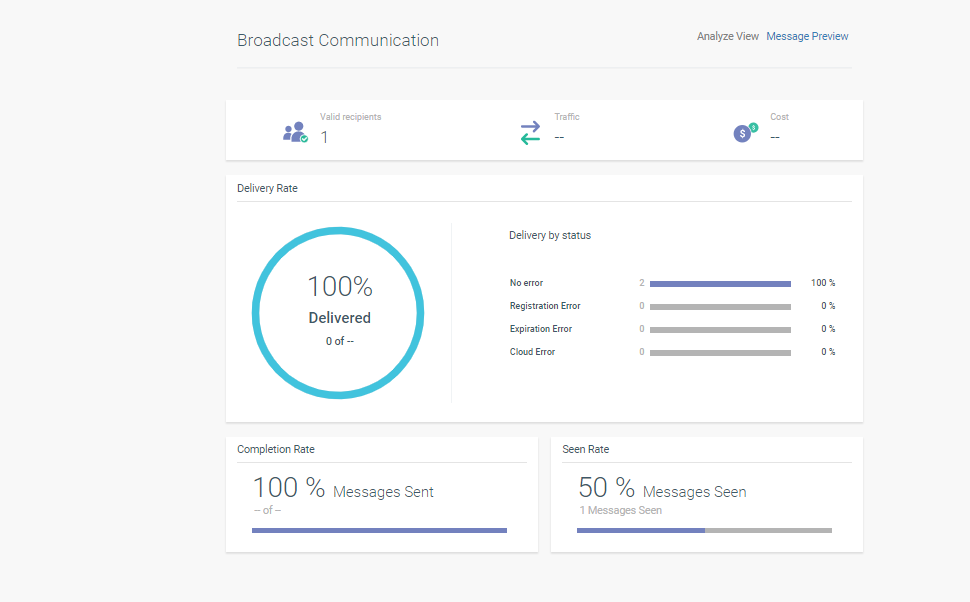Click the Cloud Error status label
970x602 pixels.
point(532,353)
